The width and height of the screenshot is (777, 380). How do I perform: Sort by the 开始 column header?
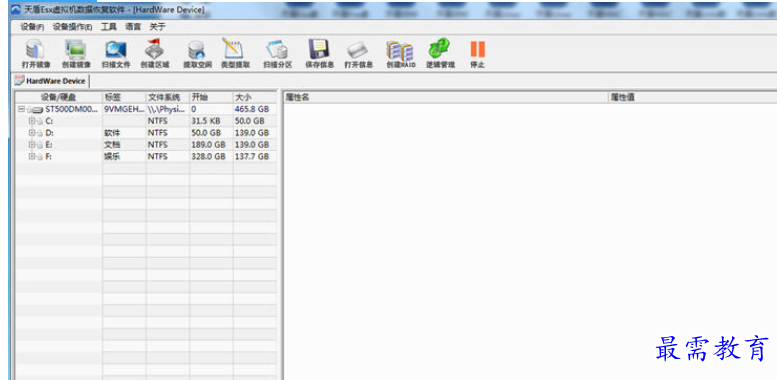click(x=211, y=97)
